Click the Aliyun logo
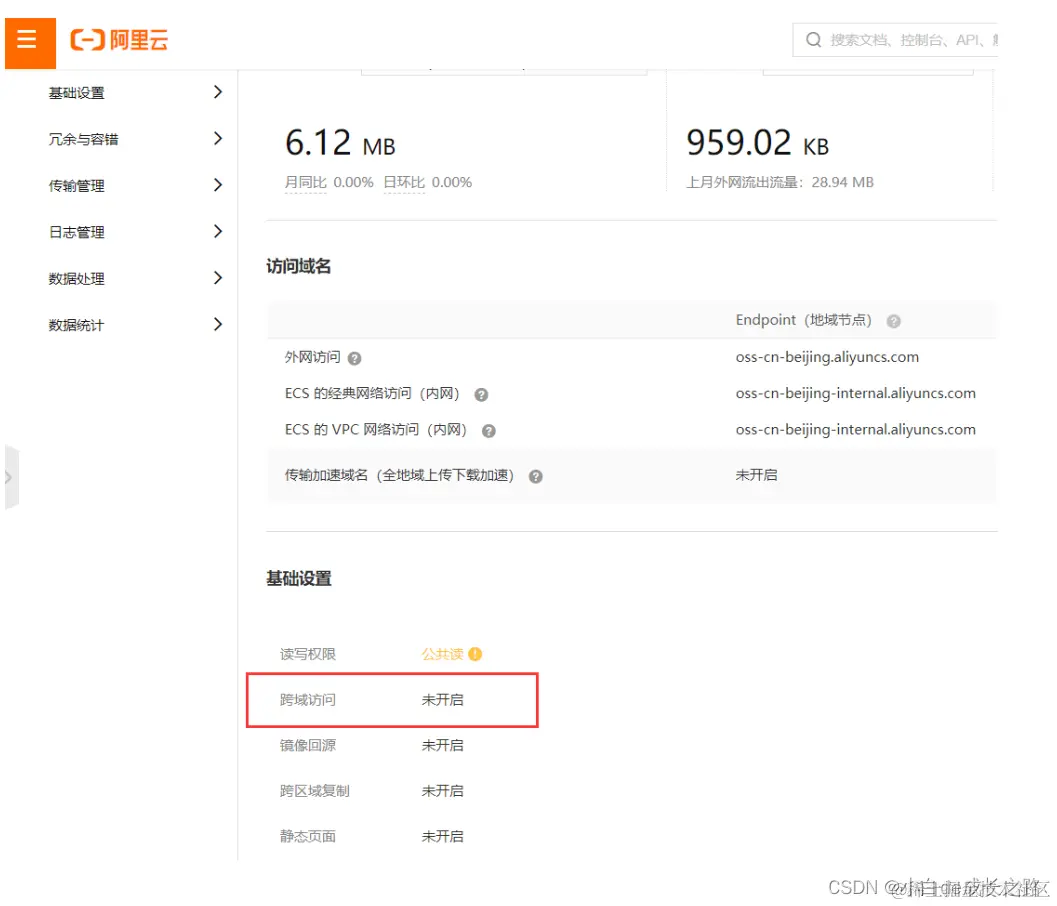 click(x=119, y=40)
